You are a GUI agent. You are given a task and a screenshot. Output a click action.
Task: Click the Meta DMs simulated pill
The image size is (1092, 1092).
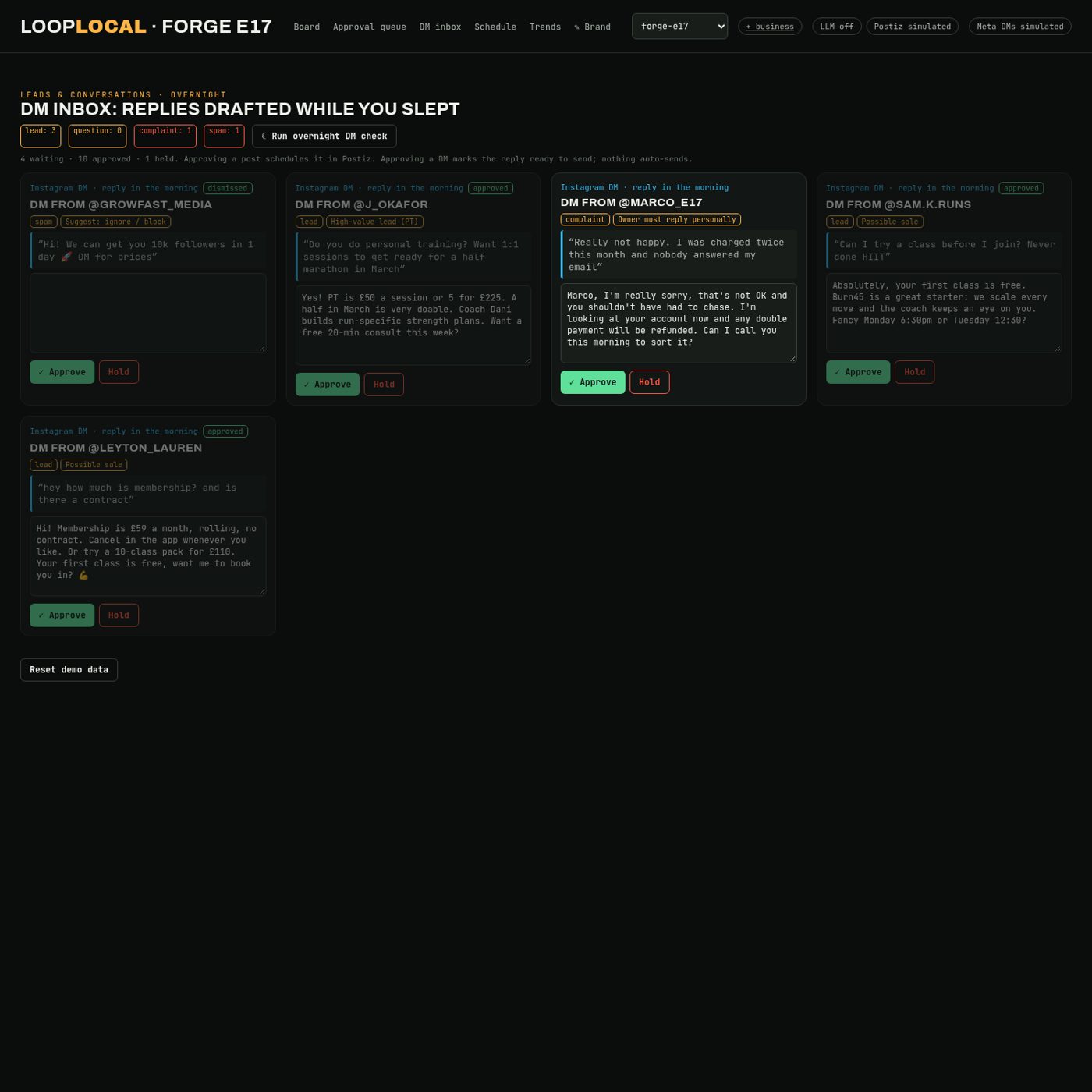(1019, 27)
